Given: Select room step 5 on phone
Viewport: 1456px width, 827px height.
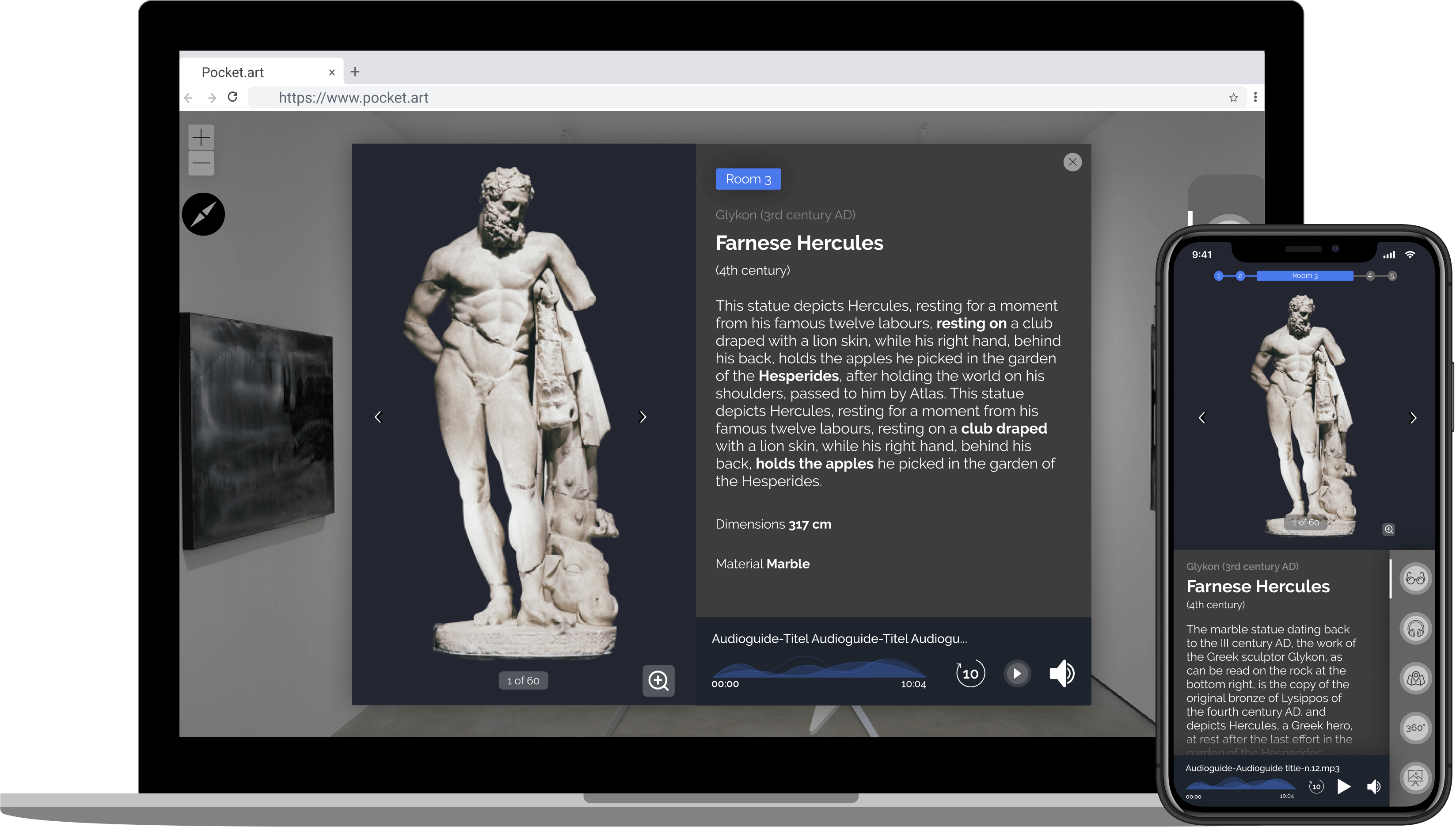Looking at the screenshot, I should click(1392, 276).
